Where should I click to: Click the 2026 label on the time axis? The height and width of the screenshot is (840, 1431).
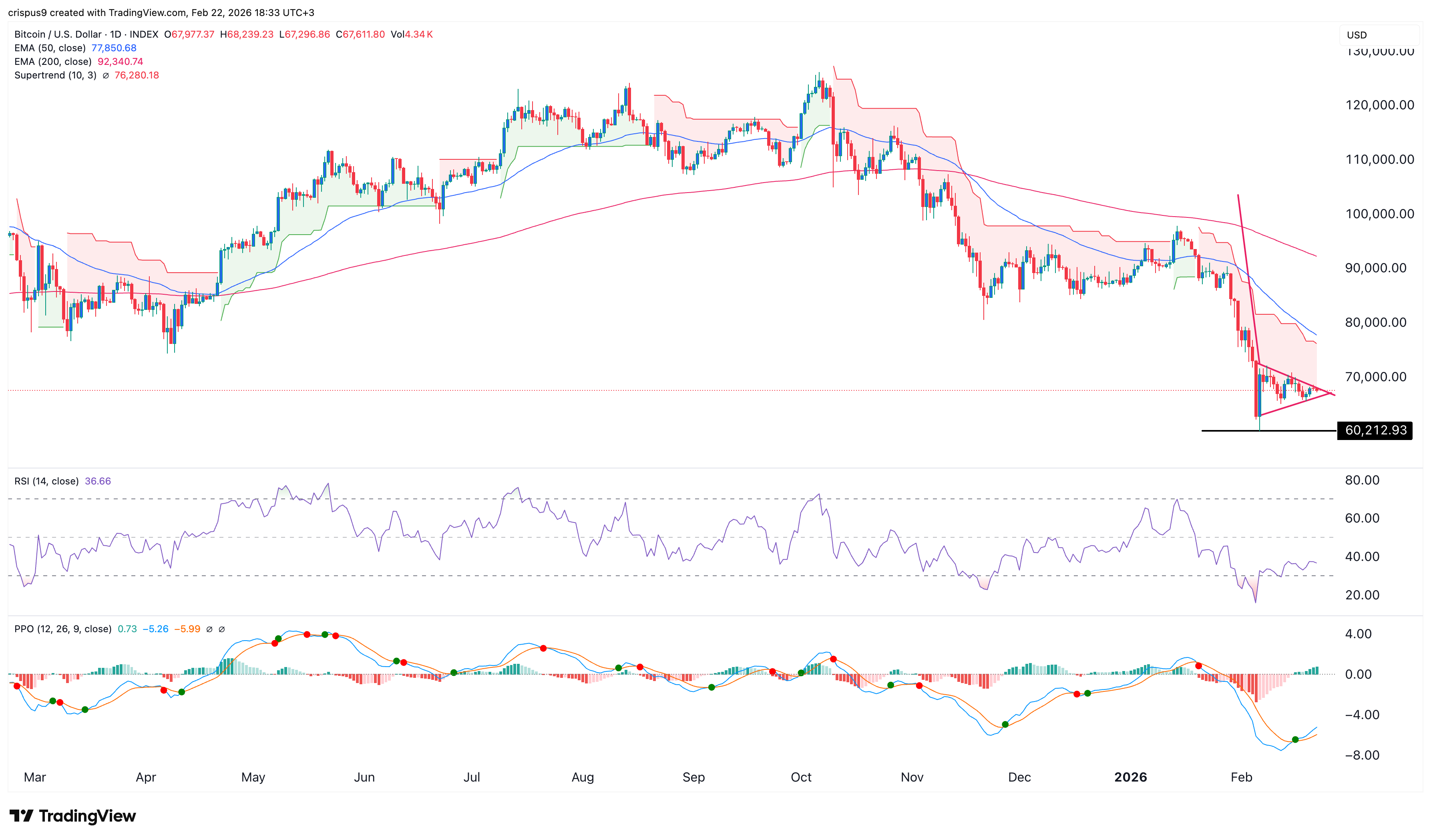1131,777
